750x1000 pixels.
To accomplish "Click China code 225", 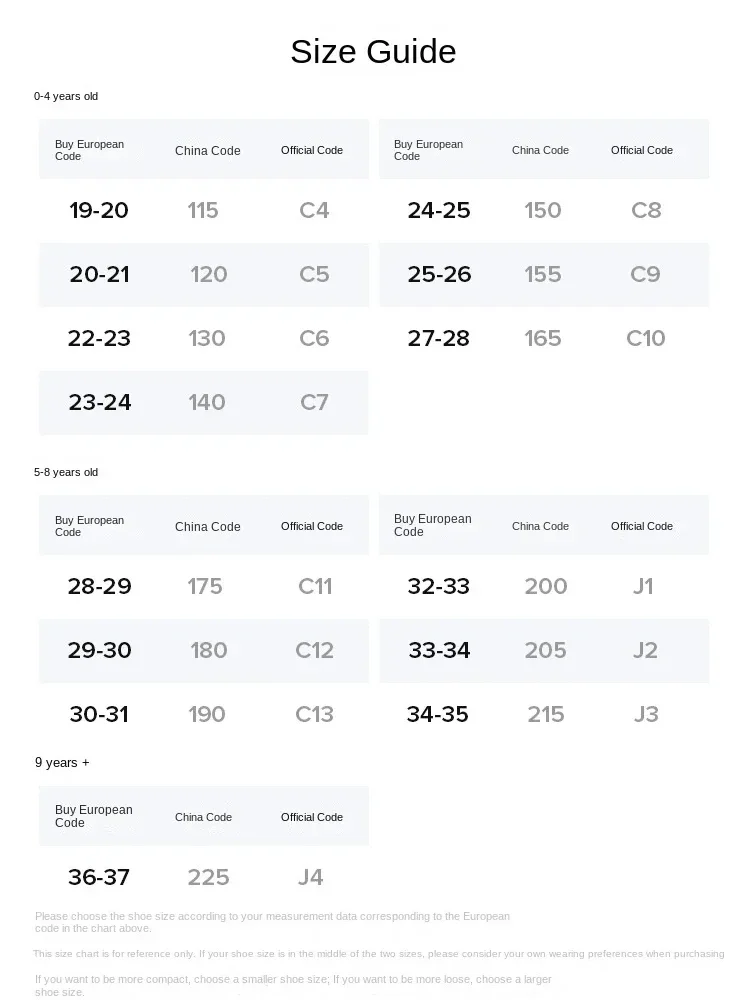I will click(208, 877).
